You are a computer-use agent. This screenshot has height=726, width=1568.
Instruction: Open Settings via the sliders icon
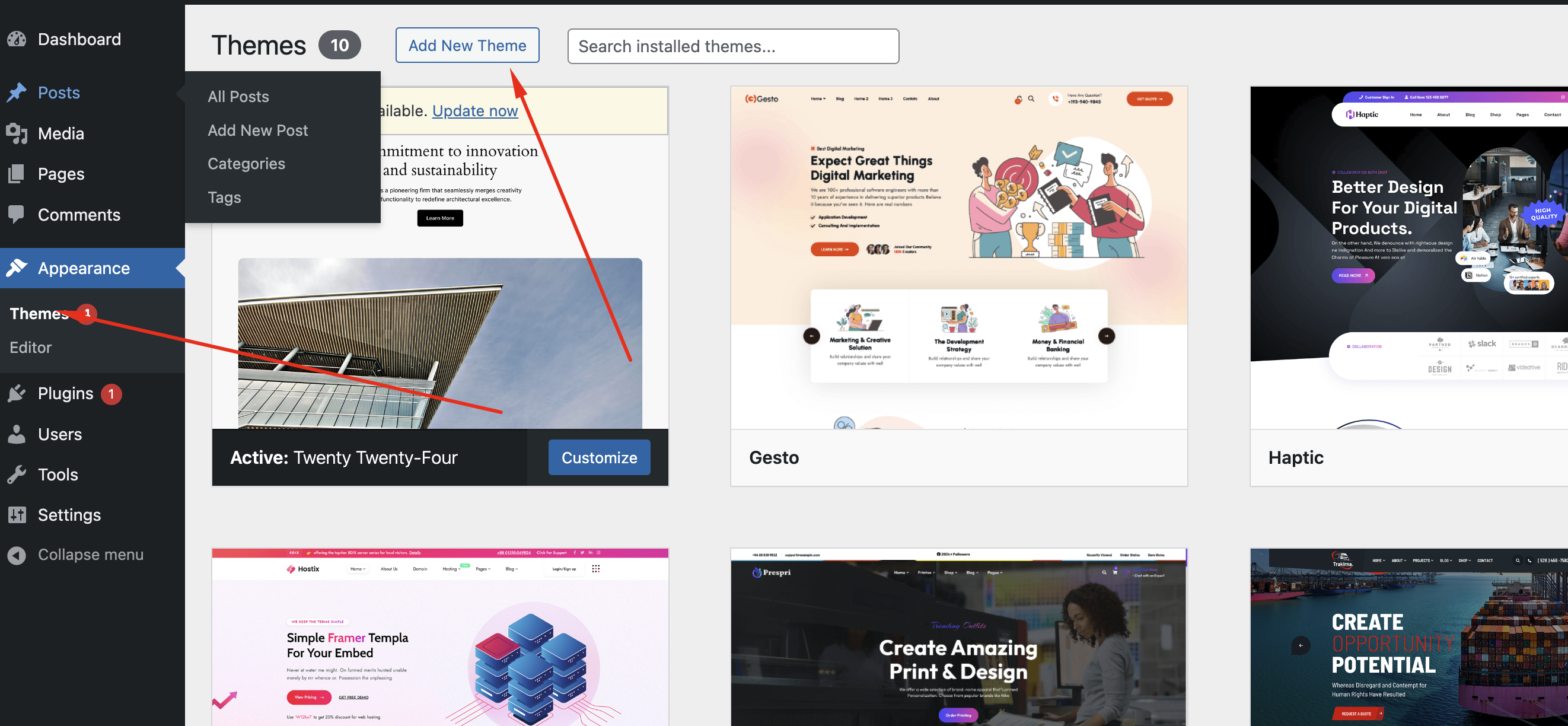point(18,514)
